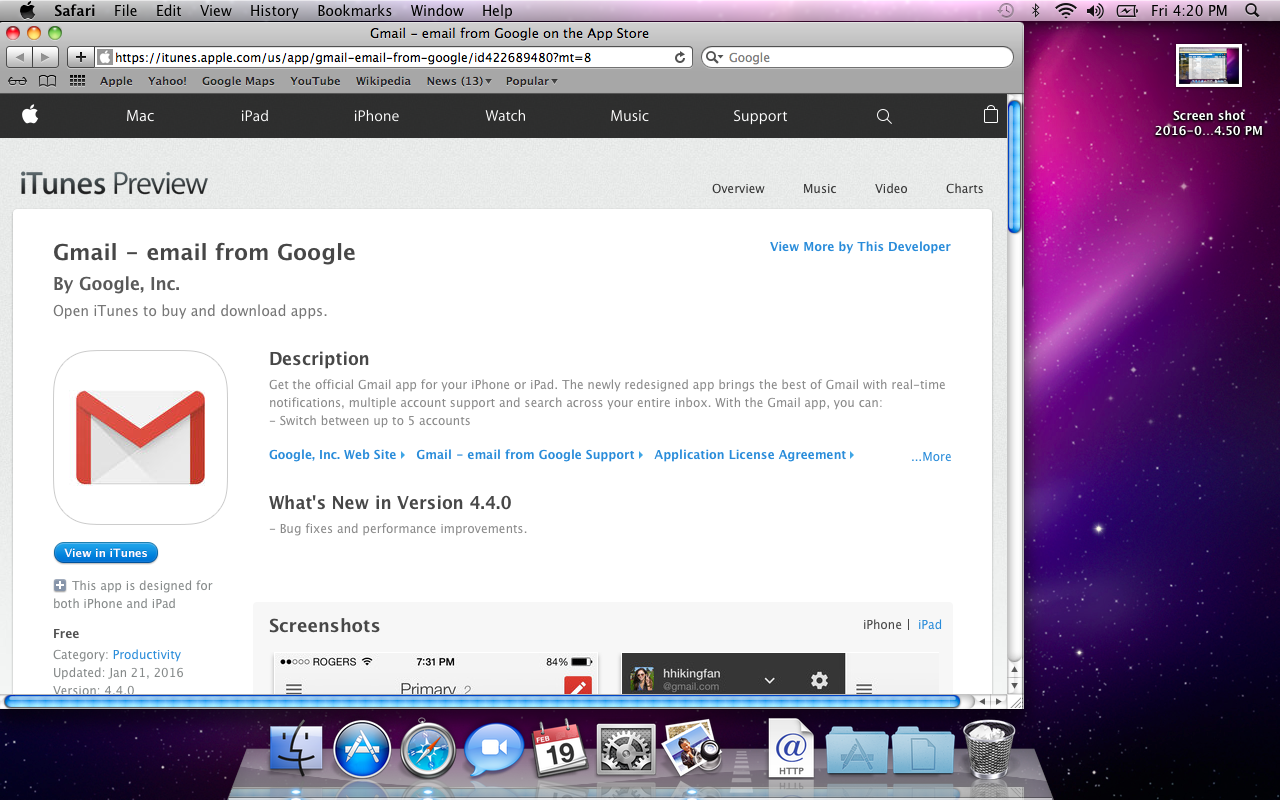Launch App Store from the Dock
This screenshot has width=1280, height=800.
[362, 750]
